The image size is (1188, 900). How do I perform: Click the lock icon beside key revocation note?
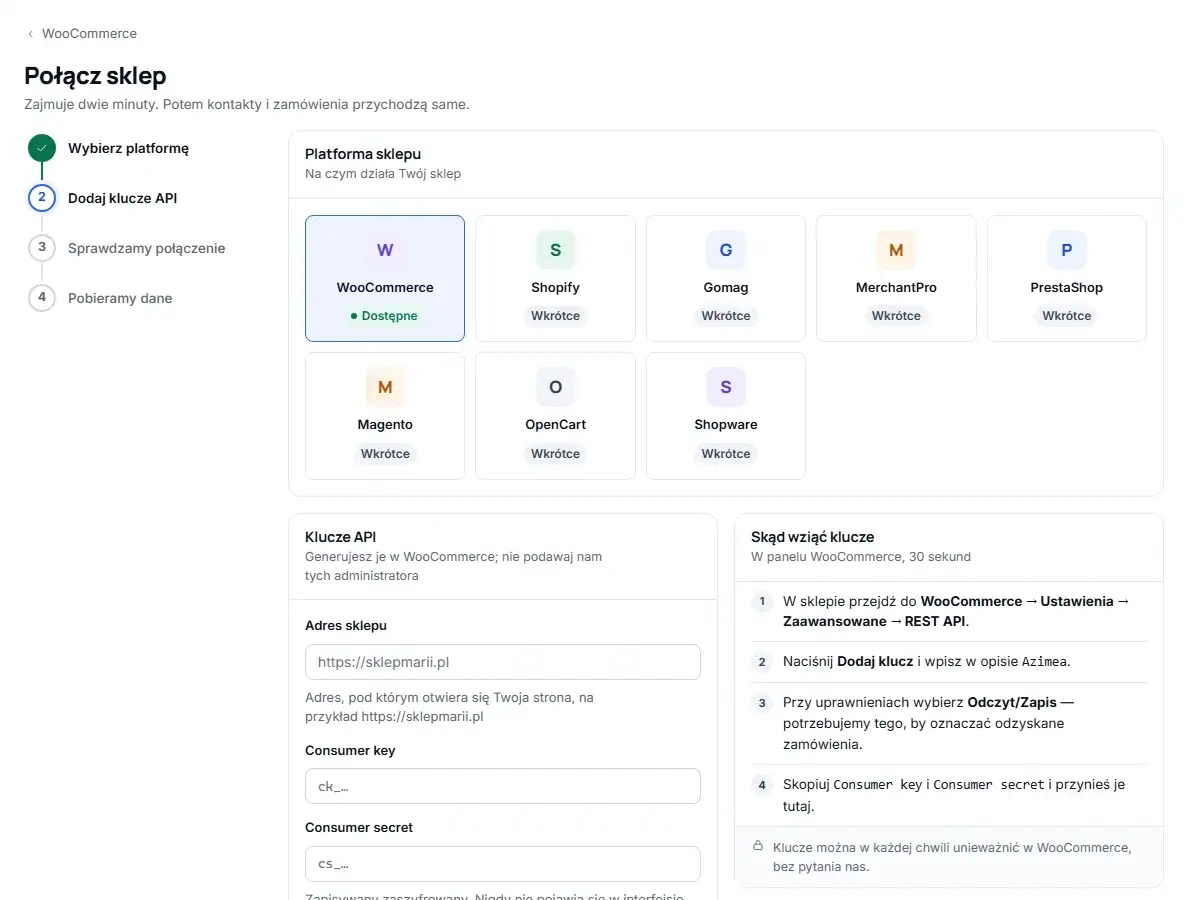click(x=758, y=845)
